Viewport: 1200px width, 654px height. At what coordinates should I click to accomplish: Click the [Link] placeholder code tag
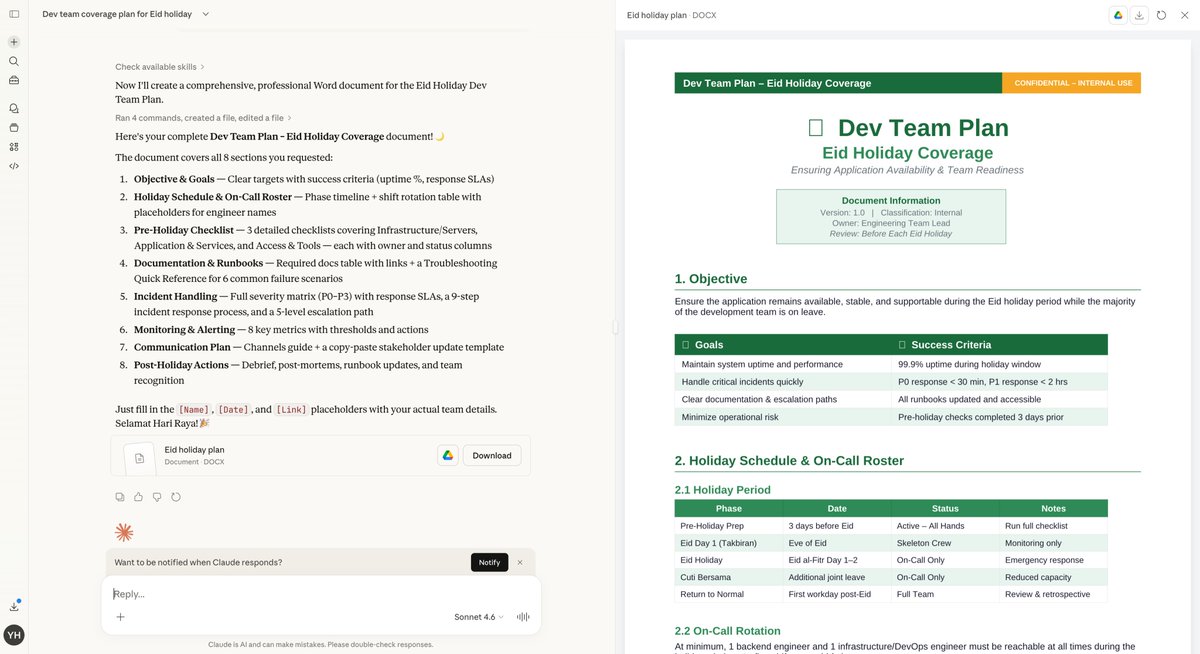pyautogui.click(x=291, y=410)
